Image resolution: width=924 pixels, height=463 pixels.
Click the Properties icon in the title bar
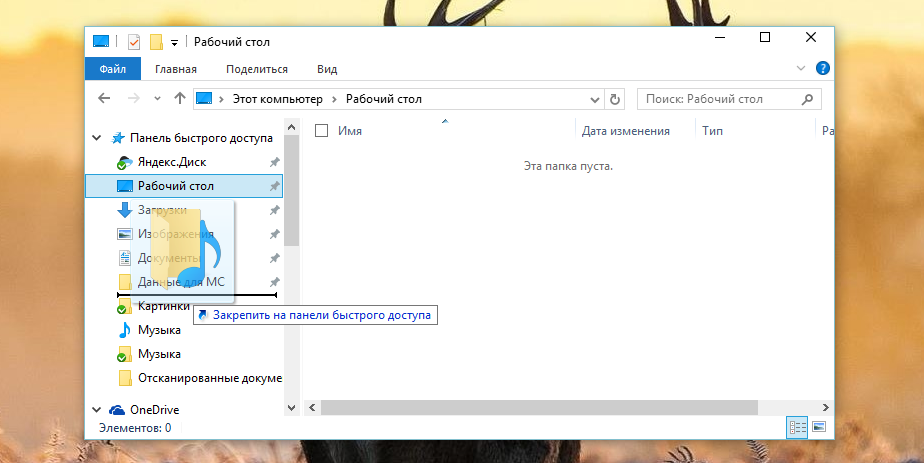[x=134, y=42]
